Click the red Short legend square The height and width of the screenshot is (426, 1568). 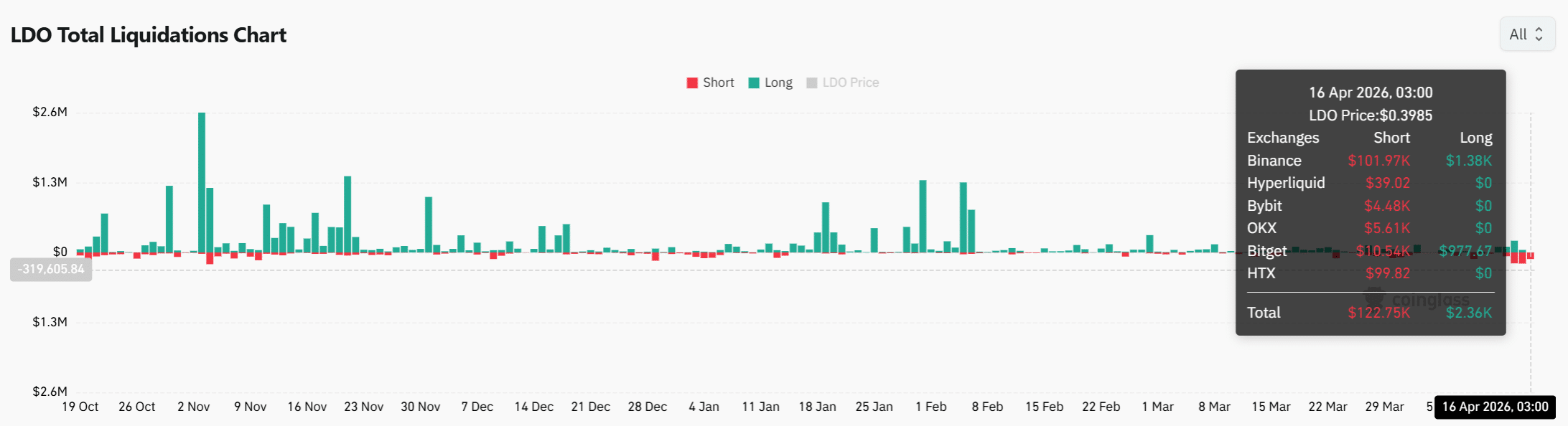tap(692, 83)
